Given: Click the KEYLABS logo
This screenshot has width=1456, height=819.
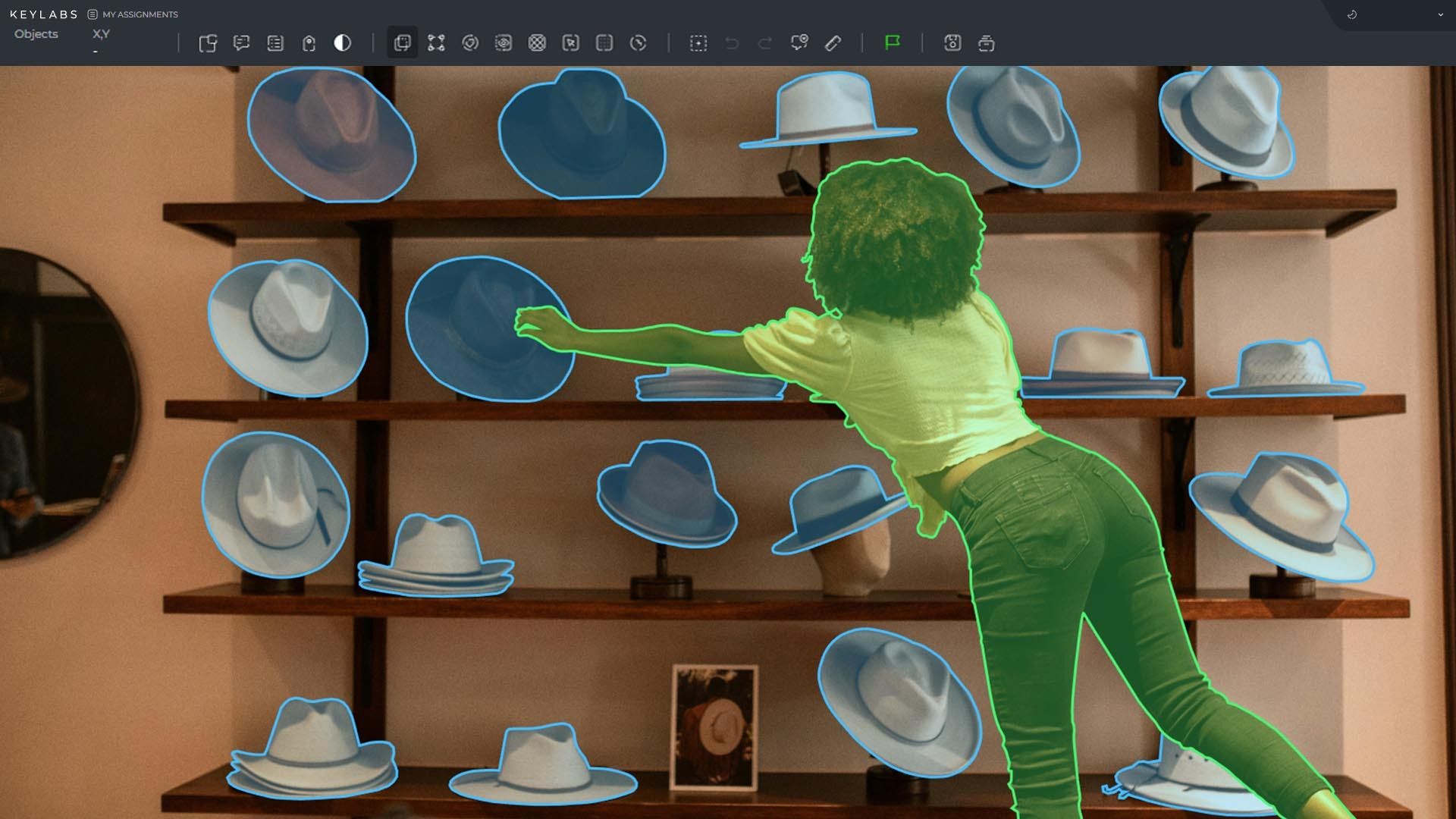Looking at the screenshot, I should [x=44, y=14].
